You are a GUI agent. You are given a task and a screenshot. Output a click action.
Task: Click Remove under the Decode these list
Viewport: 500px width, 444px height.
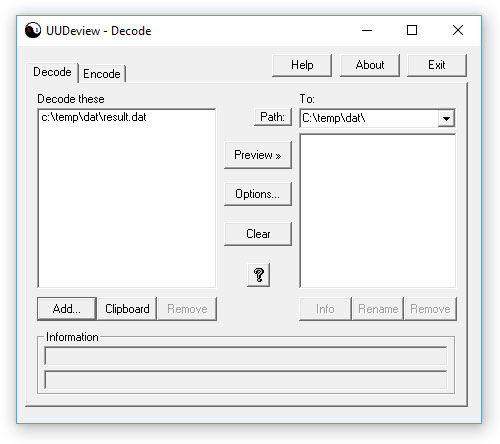(x=187, y=309)
